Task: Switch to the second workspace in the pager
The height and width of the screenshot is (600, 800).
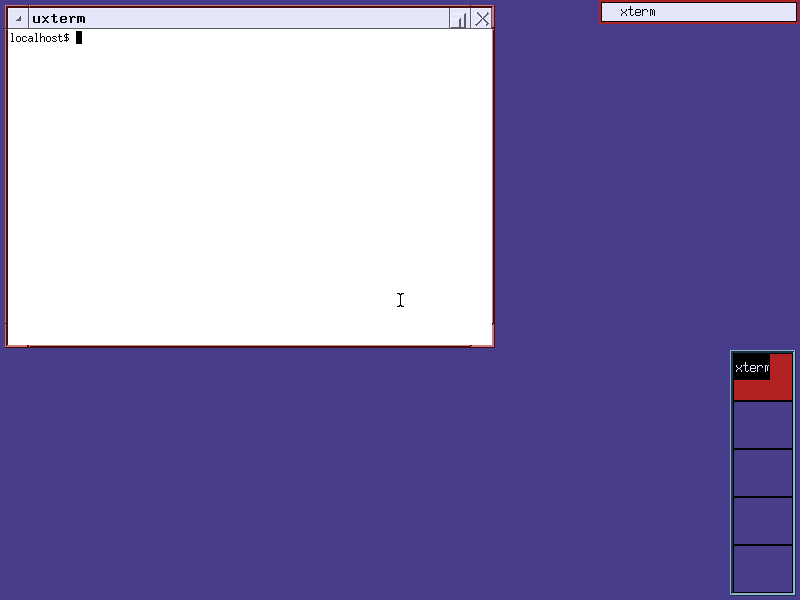Action: click(x=762, y=423)
